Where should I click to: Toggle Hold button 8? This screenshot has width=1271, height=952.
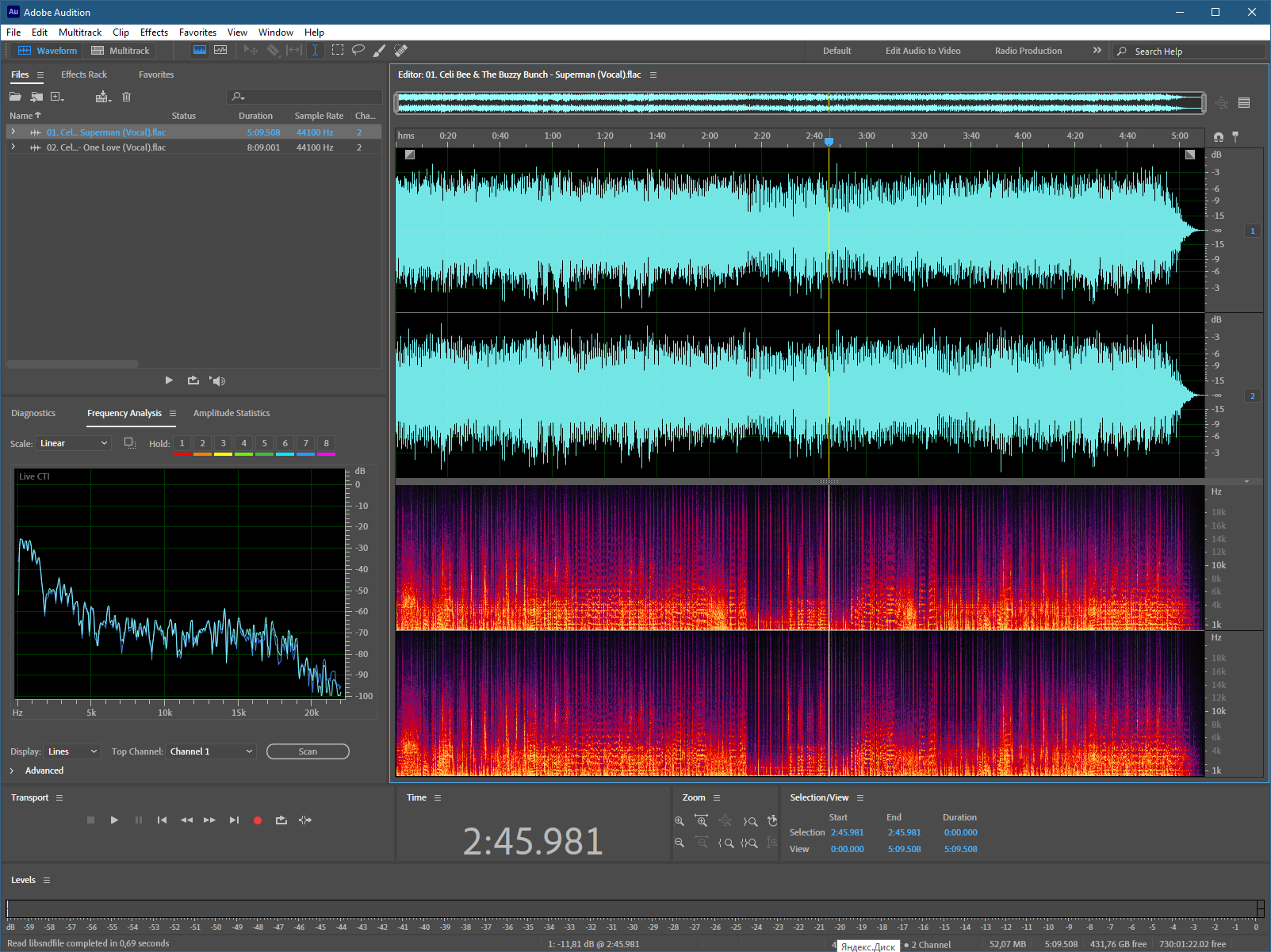(326, 444)
